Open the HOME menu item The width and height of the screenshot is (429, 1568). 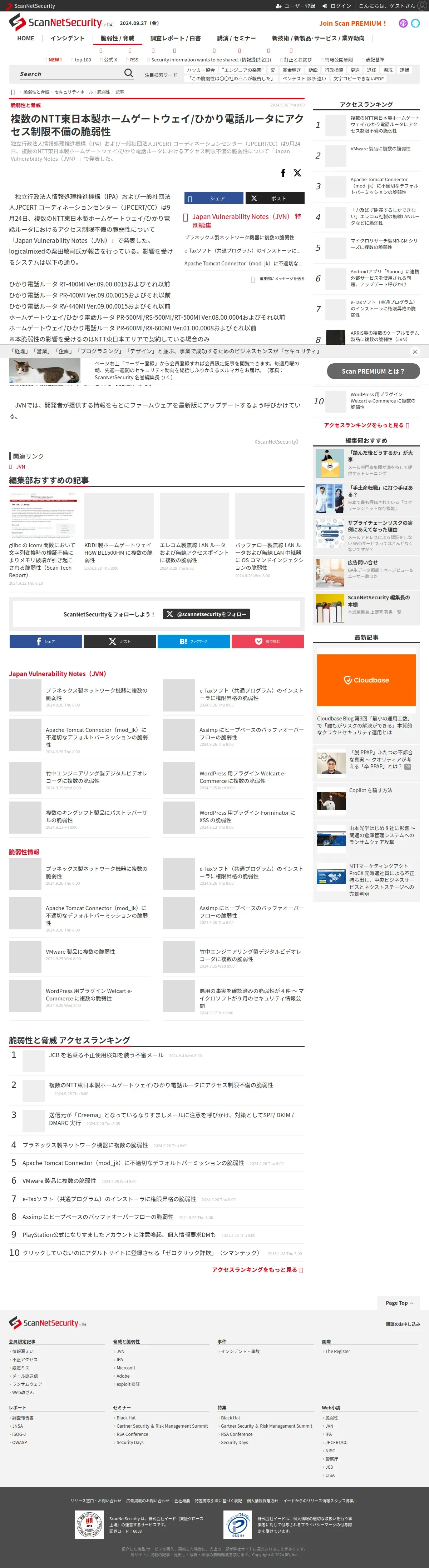click(x=26, y=38)
